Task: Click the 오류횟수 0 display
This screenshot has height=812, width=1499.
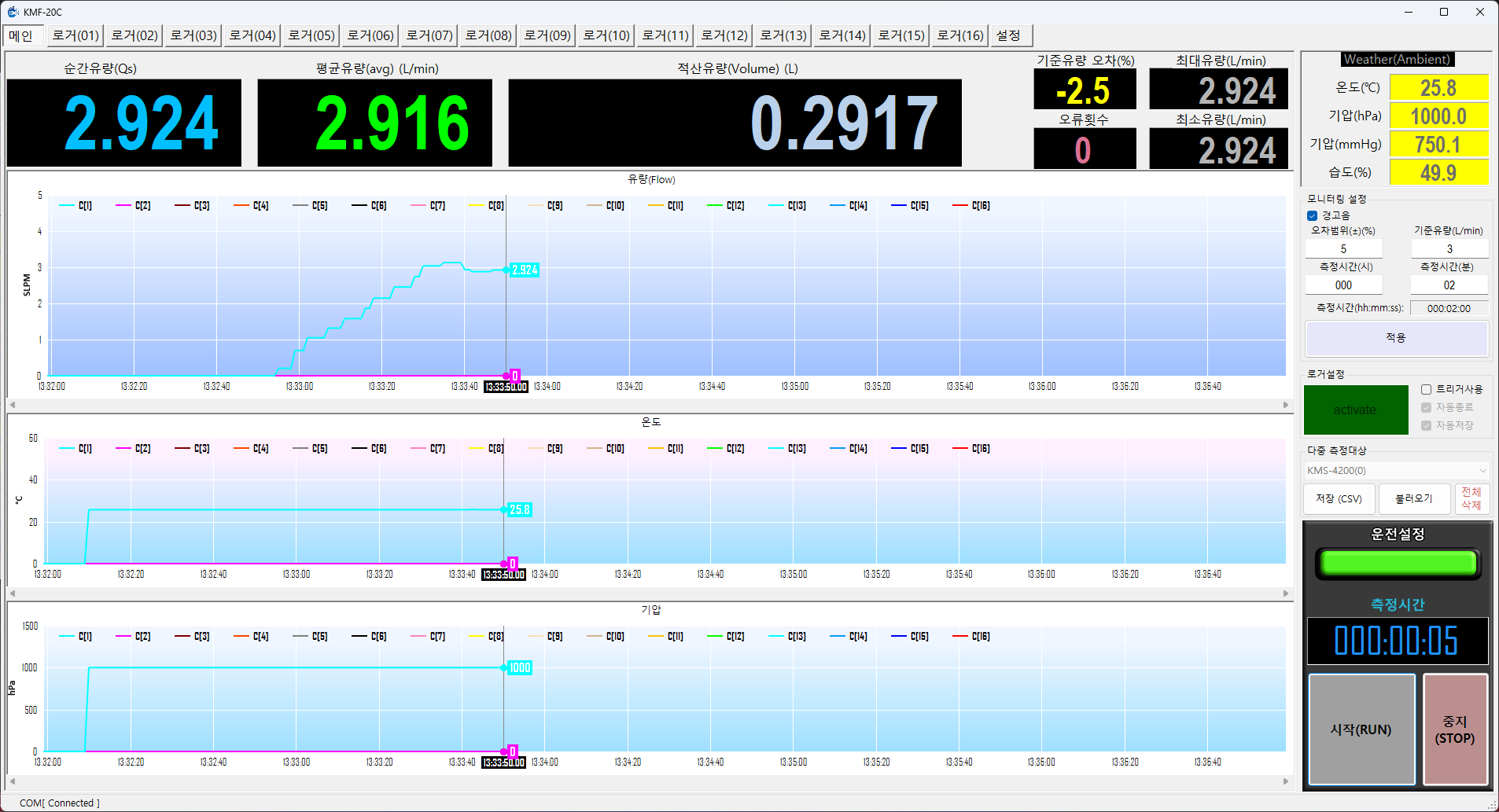Action: 1085,149
